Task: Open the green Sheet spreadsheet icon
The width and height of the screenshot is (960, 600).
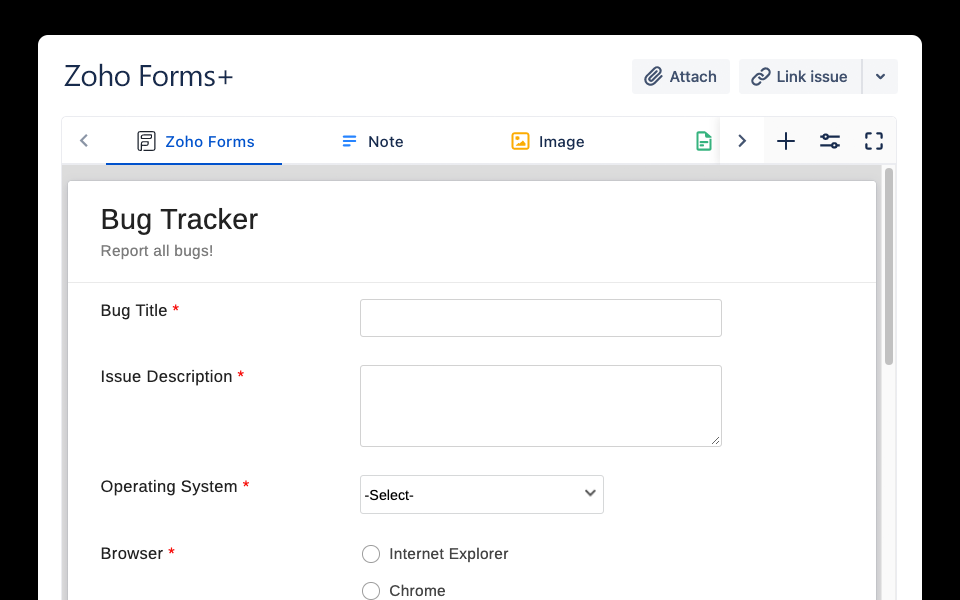Action: (x=704, y=141)
